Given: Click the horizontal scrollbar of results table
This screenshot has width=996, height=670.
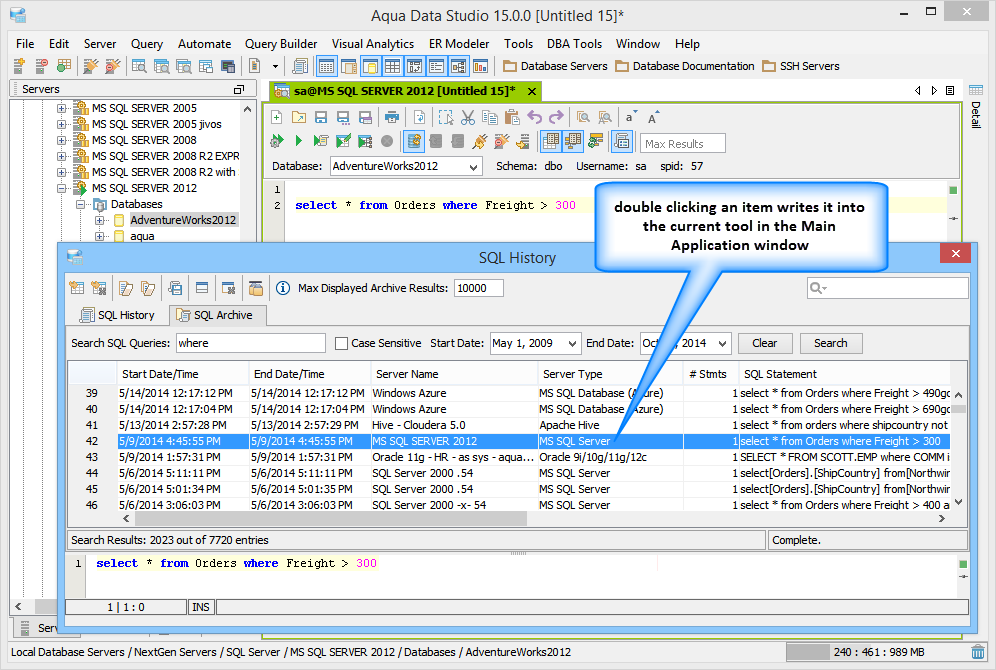Looking at the screenshot, I should pos(330,519).
